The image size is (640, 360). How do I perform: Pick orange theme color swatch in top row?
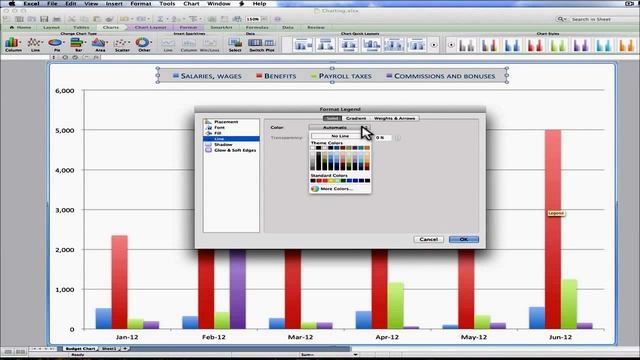[x=367, y=148]
